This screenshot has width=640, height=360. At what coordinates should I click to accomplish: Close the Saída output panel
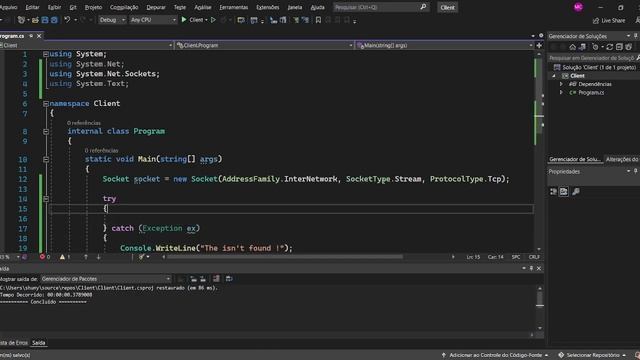(539, 268)
